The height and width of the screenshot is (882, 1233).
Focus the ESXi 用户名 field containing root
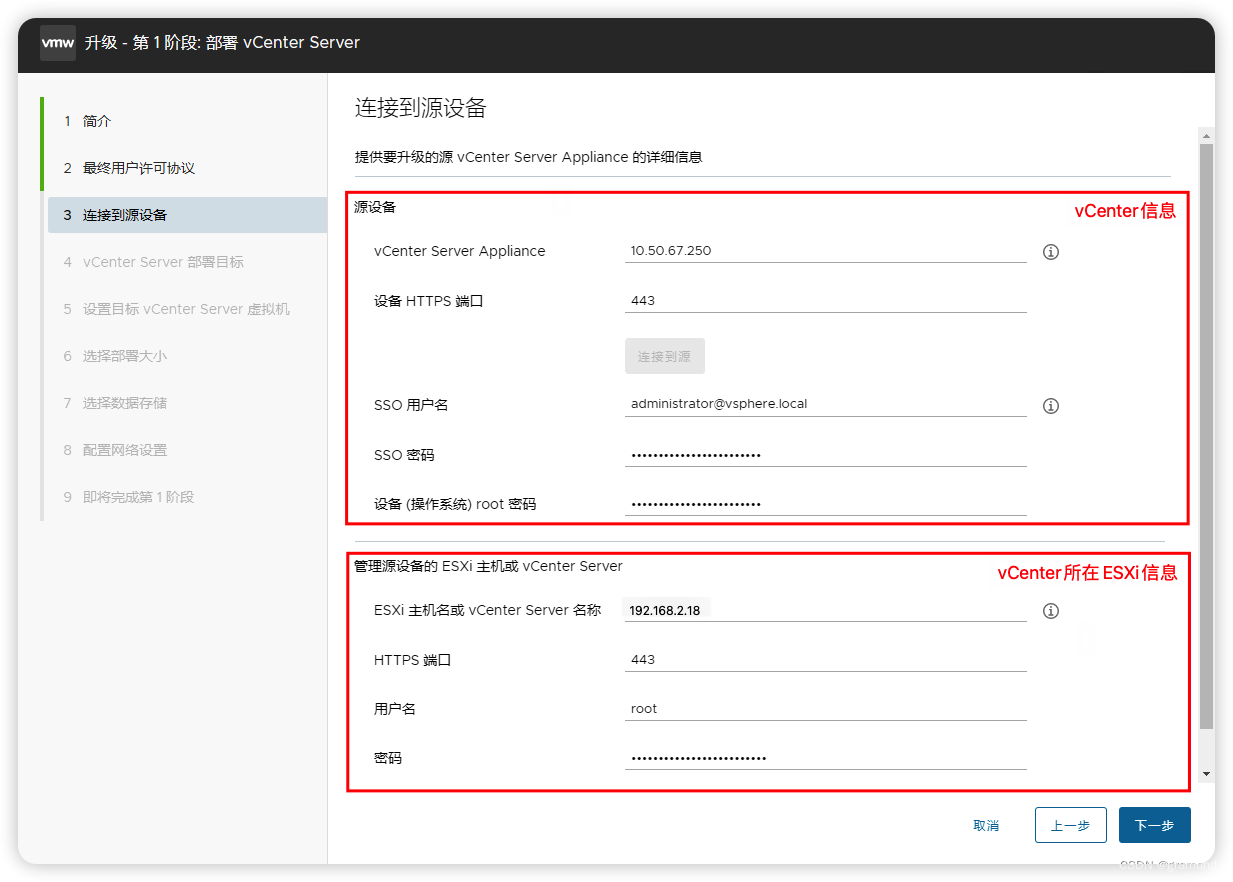(826, 709)
